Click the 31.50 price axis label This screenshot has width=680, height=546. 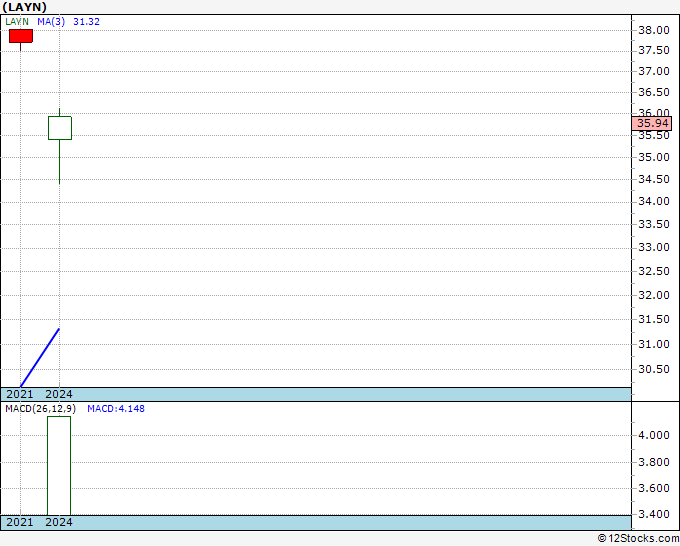pyautogui.click(x=654, y=319)
